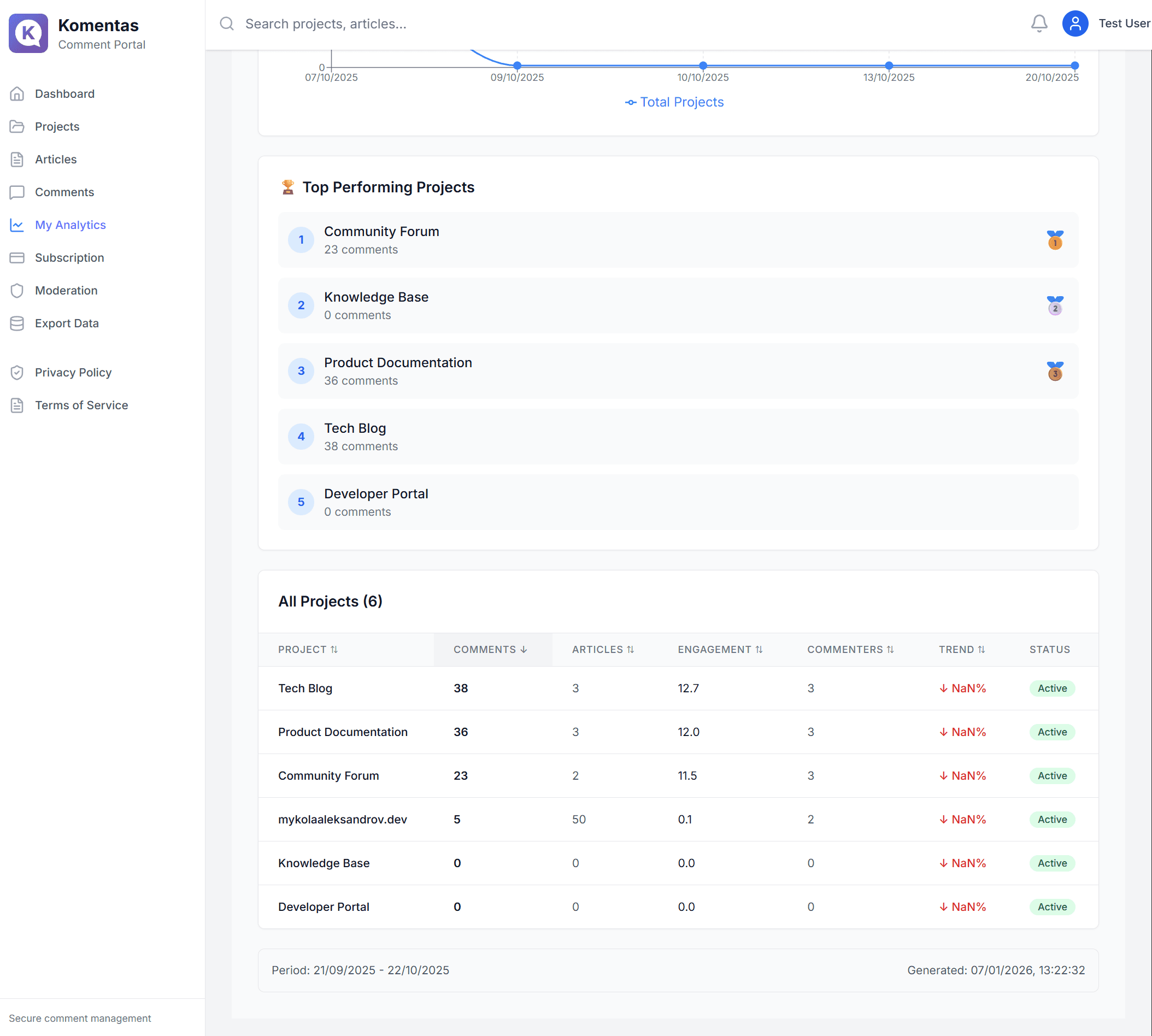Click the search magnifier icon

(x=227, y=23)
